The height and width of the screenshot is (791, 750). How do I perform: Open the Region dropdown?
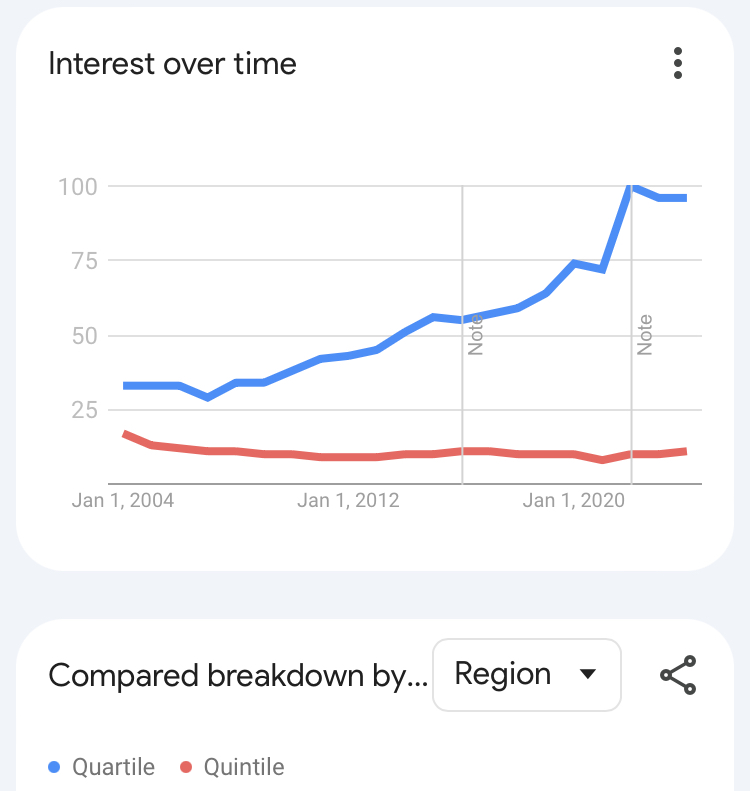tap(527, 675)
